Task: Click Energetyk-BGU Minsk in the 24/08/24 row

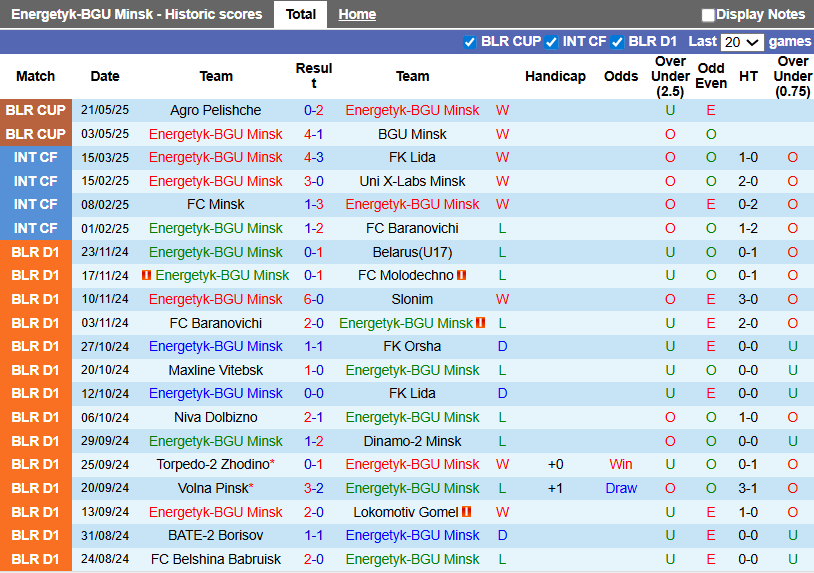Action: click(412, 559)
